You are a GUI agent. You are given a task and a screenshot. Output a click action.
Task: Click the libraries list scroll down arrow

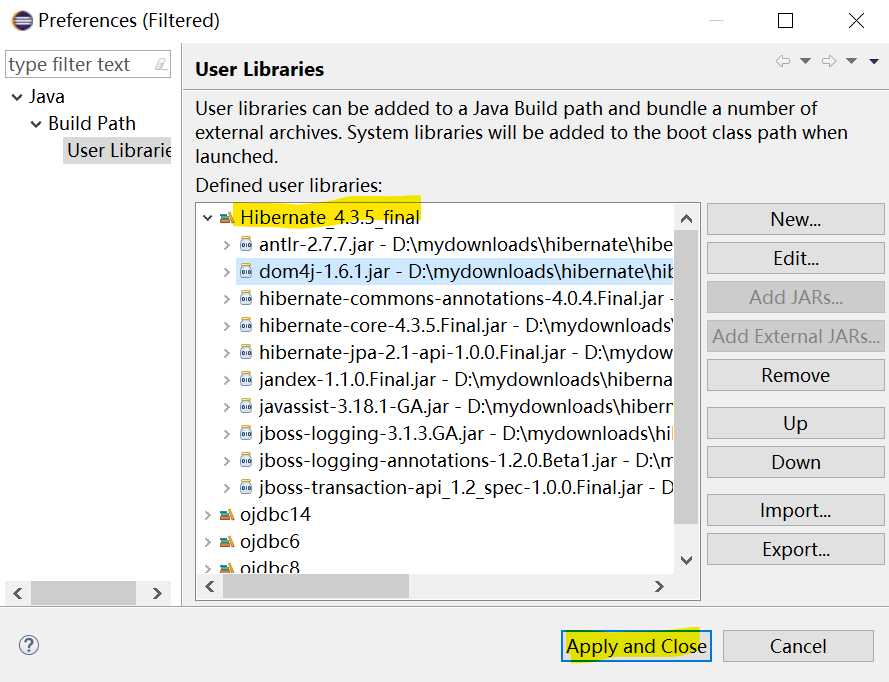pyautogui.click(x=687, y=561)
